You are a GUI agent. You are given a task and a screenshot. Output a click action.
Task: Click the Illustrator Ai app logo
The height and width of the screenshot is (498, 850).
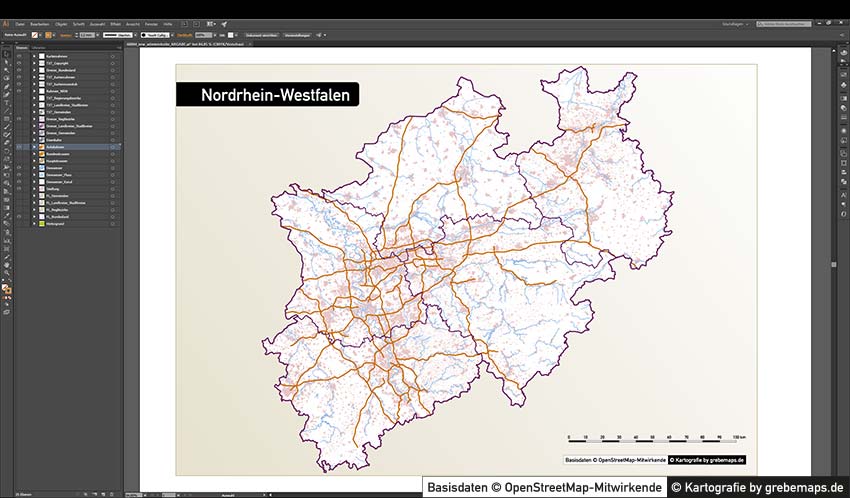click(6, 23)
